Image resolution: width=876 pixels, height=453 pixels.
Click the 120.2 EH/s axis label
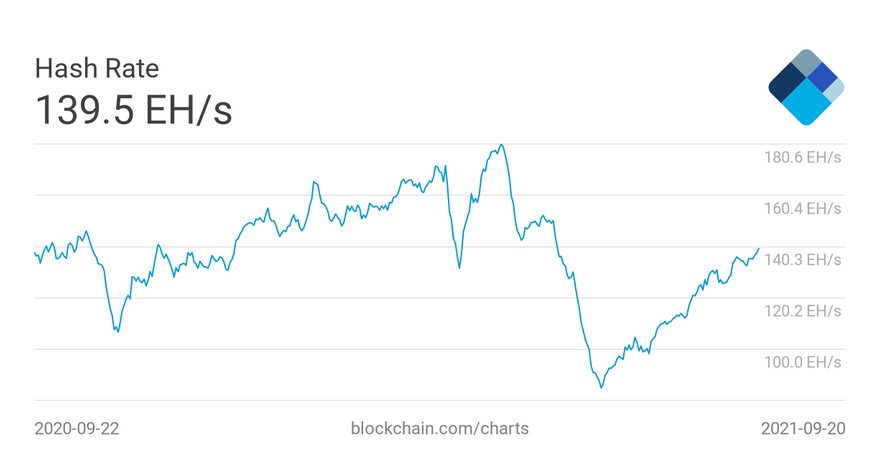click(802, 311)
